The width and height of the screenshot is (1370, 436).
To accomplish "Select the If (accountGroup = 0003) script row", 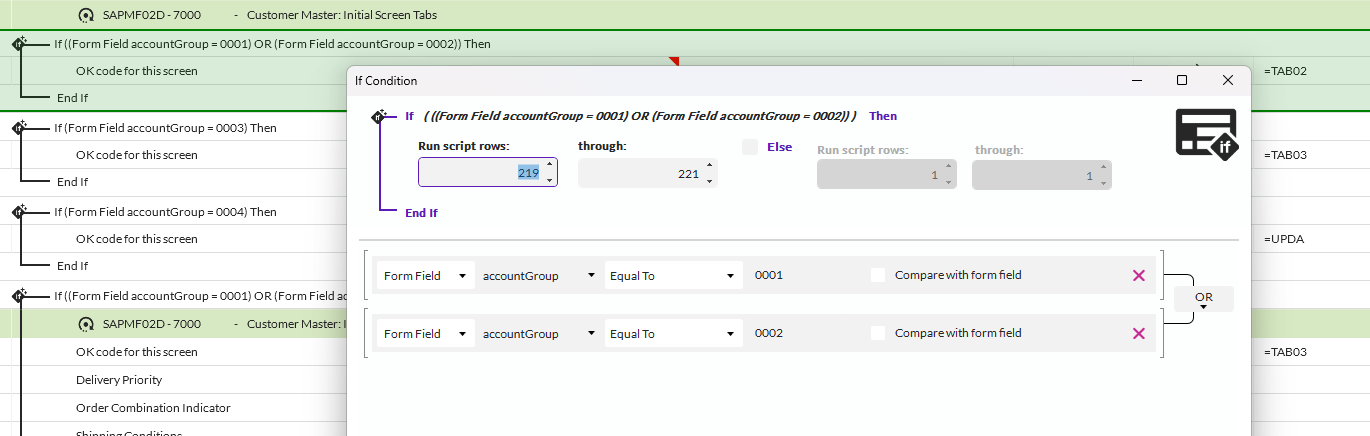I will (165, 128).
